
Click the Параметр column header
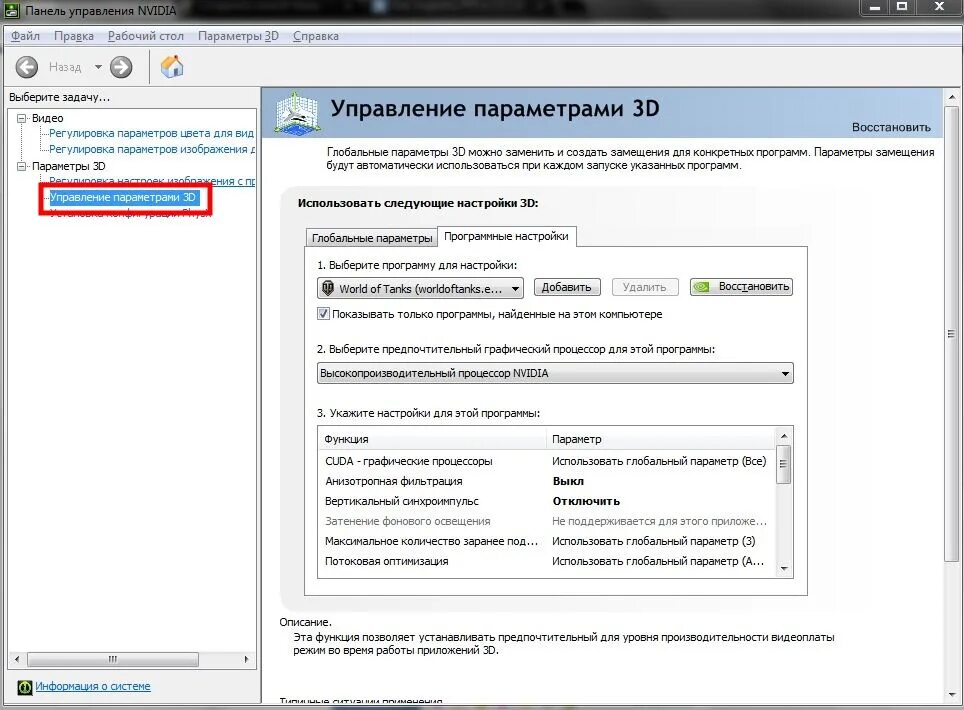click(x=661, y=439)
